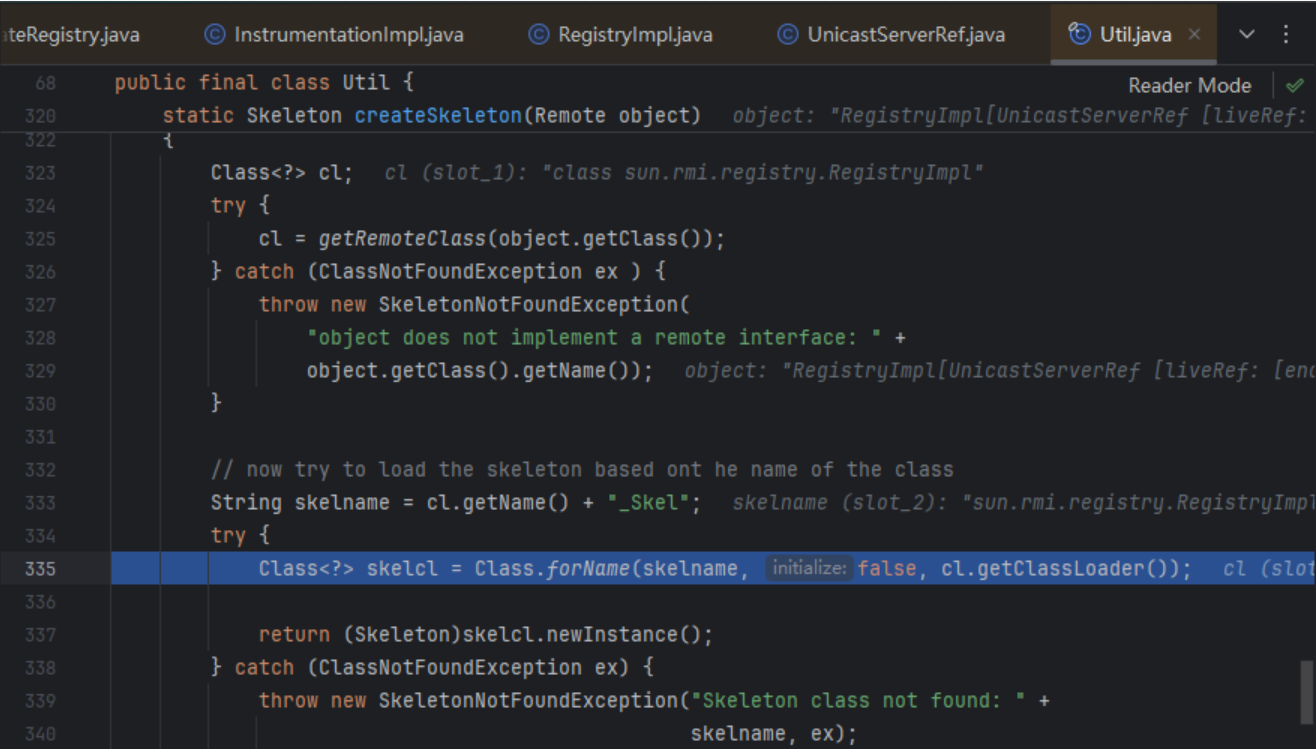The image size is (1316, 749).
Task: Click the class icon on Util.java tab
Action: [x=1080, y=35]
